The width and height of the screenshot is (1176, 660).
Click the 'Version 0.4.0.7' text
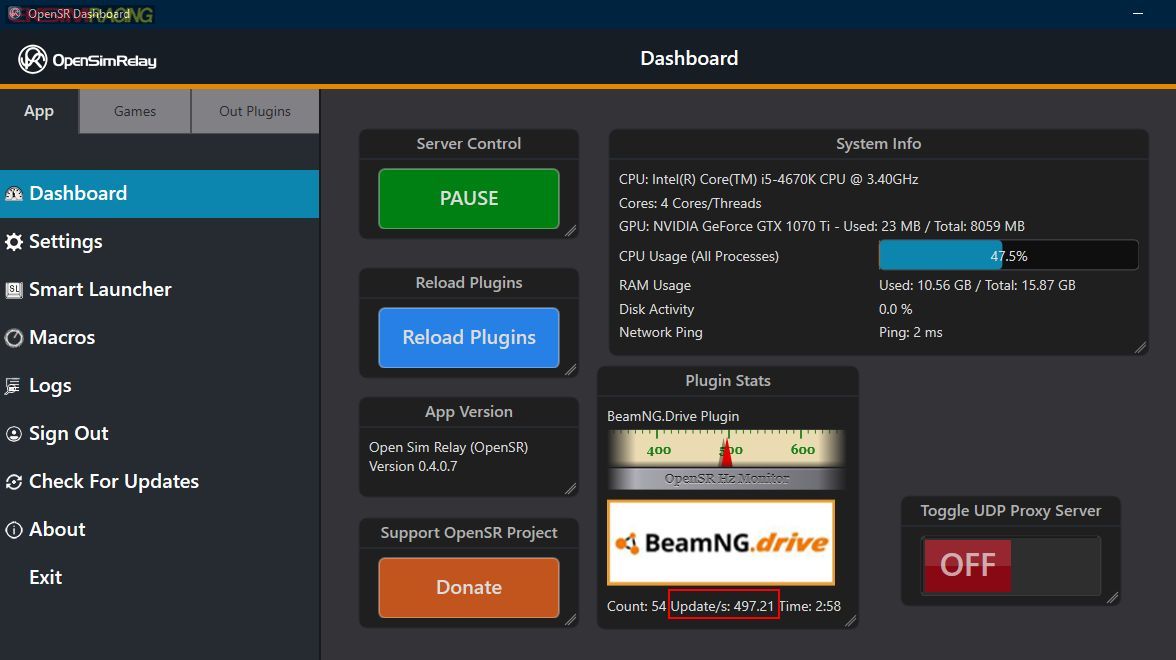point(412,466)
